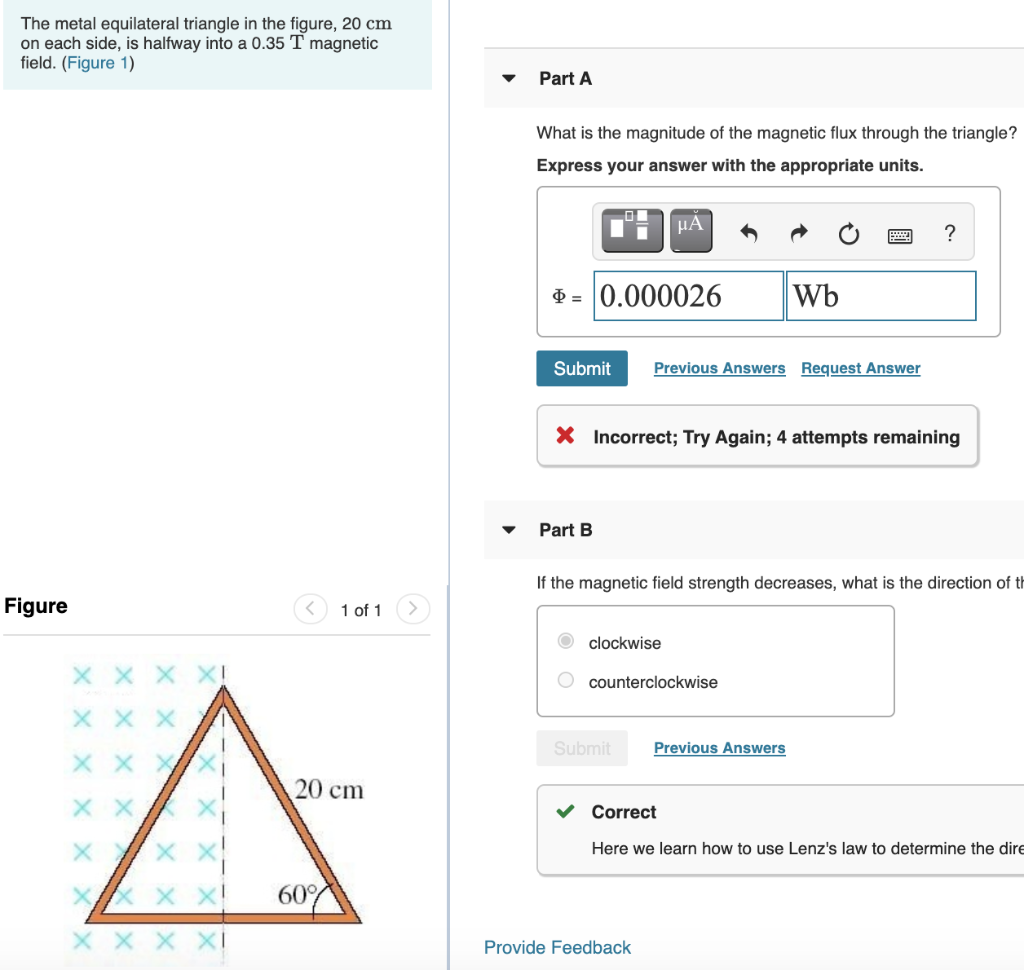Collapse the Part B section
The height and width of the screenshot is (970, 1024).
click(x=510, y=530)
